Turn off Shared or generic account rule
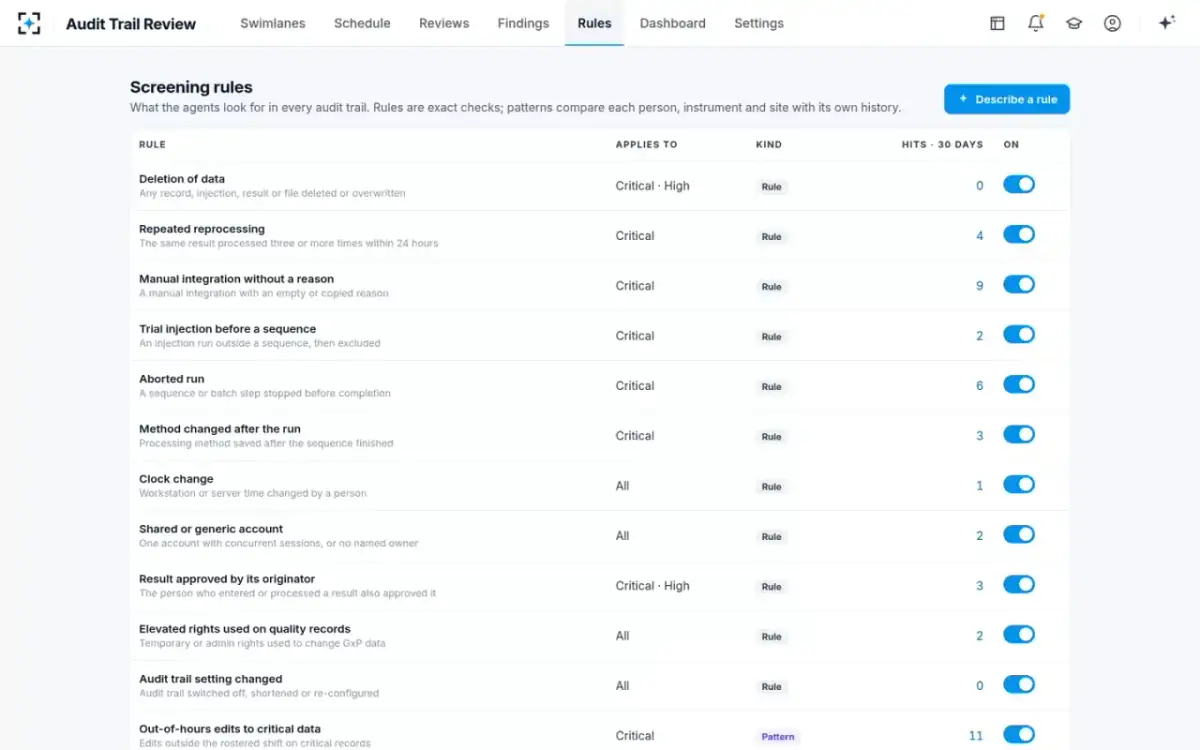Viewport: 1200px width, 750px height. pyautogui.click(x=1019, y=535)
